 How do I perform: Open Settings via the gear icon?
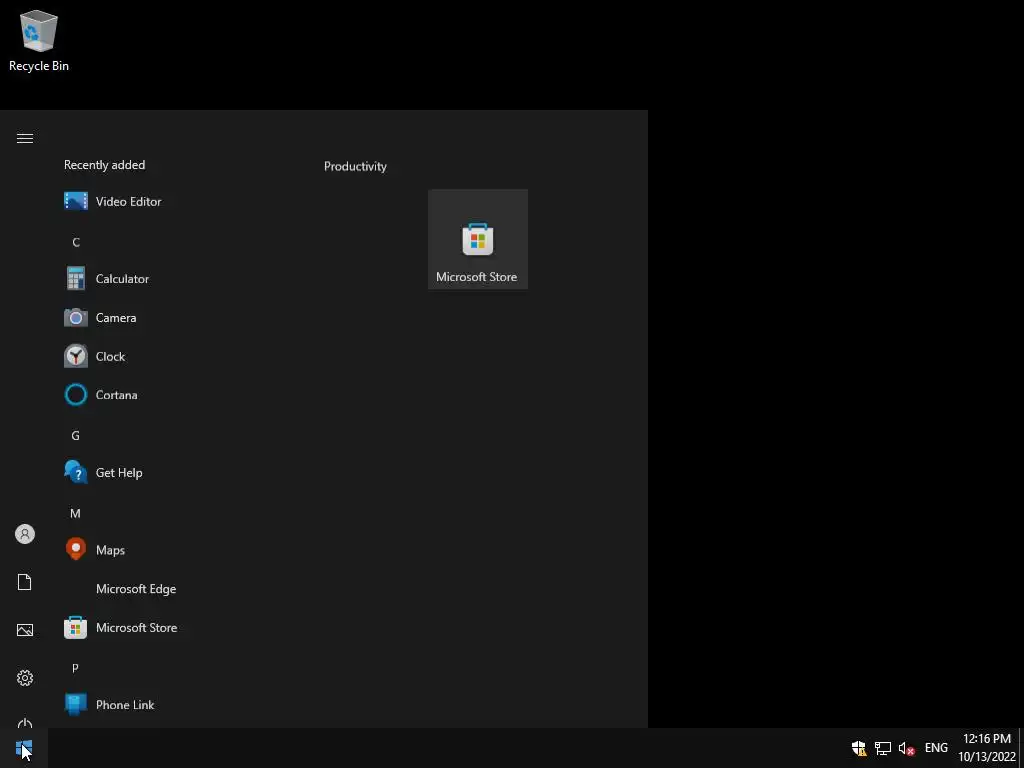click(25, 678)
